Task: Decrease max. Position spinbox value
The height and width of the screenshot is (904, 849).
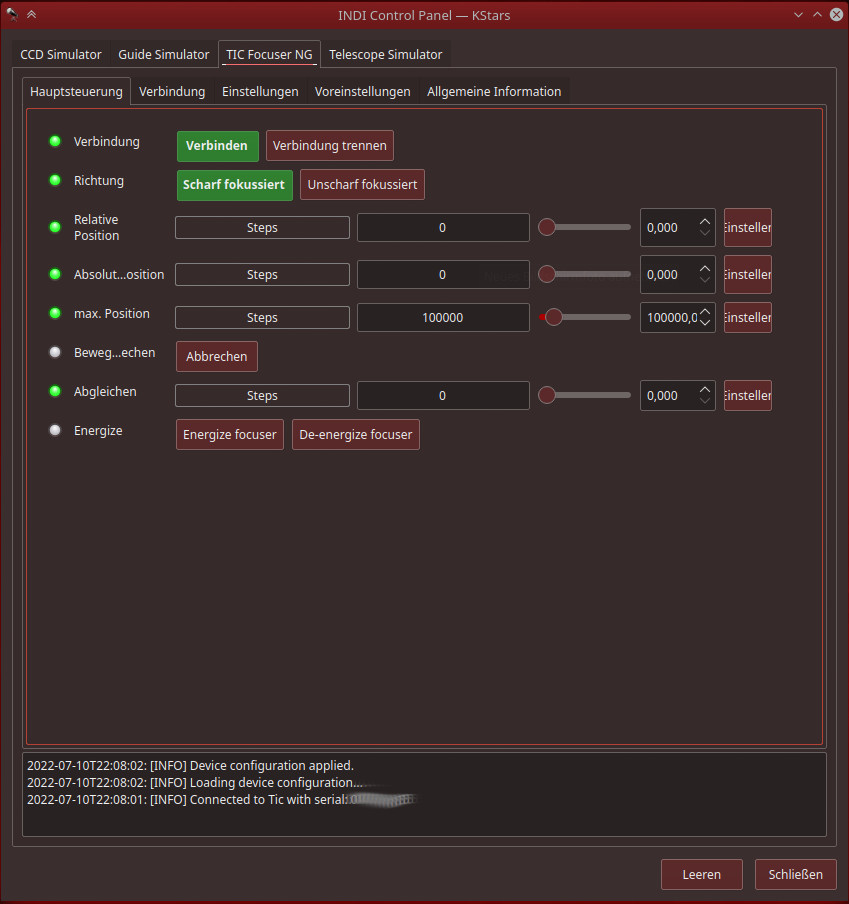Action: [x=705, y=323]
